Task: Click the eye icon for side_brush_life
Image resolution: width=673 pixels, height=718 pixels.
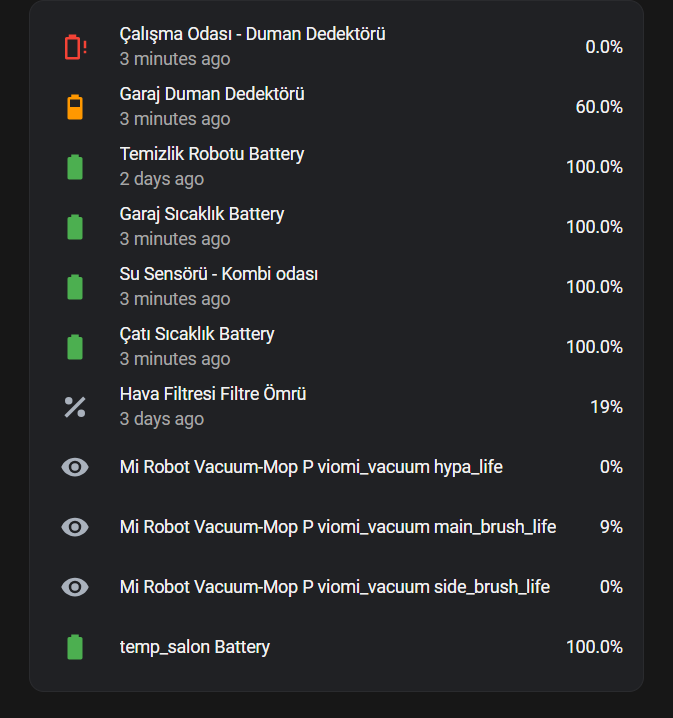Action: click(75, 587)
